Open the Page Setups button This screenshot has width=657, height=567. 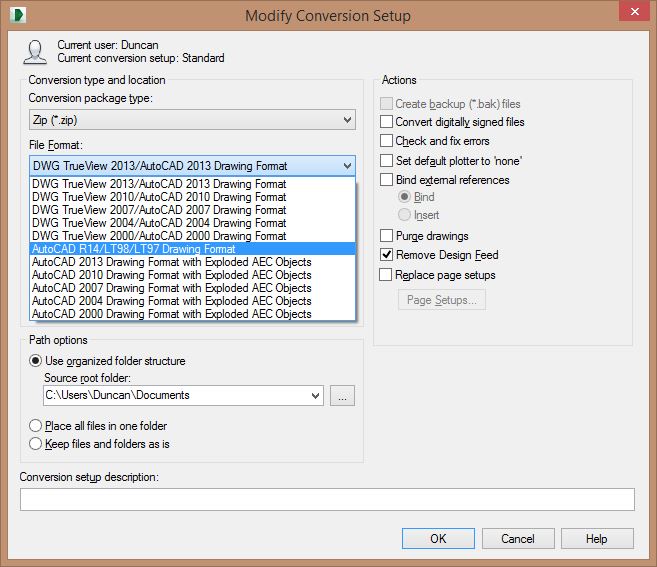tap(442, 300)
